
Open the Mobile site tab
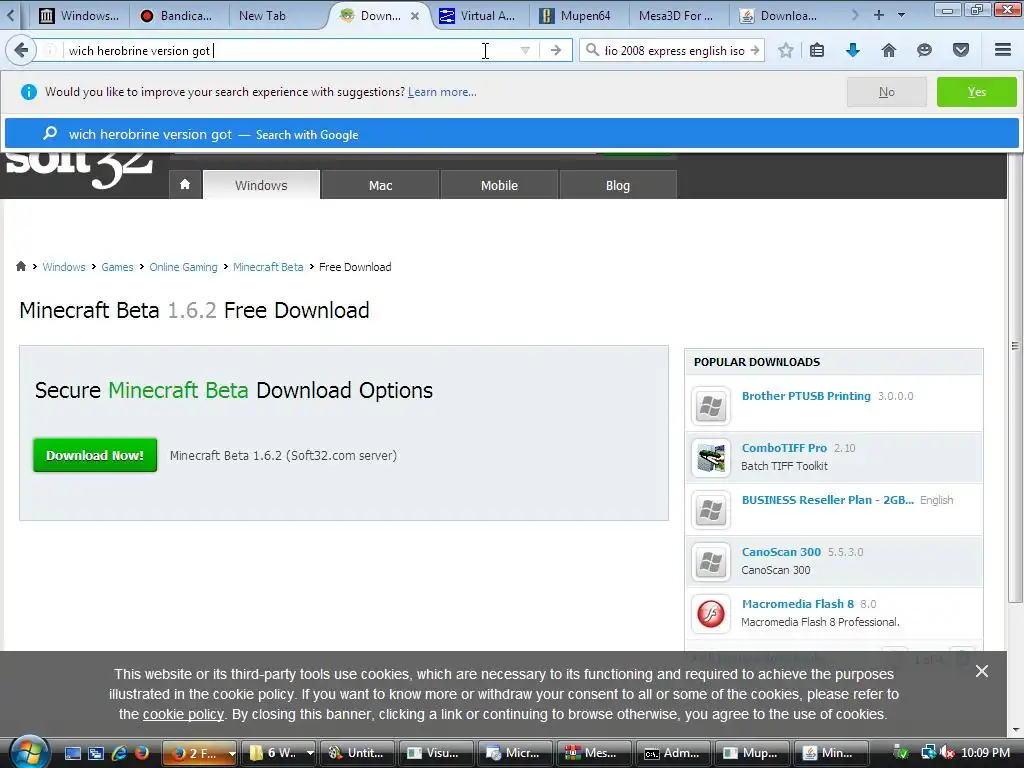(x=499, y=185)
